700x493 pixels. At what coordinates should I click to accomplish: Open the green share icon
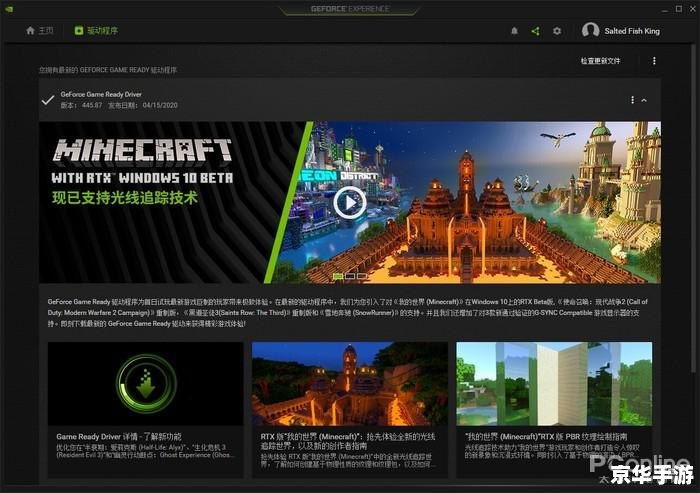(x=535, y=31)
